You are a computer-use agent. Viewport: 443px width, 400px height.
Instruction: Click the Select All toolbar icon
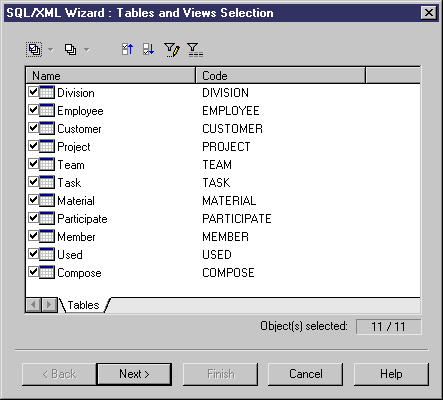coord(34,50)
